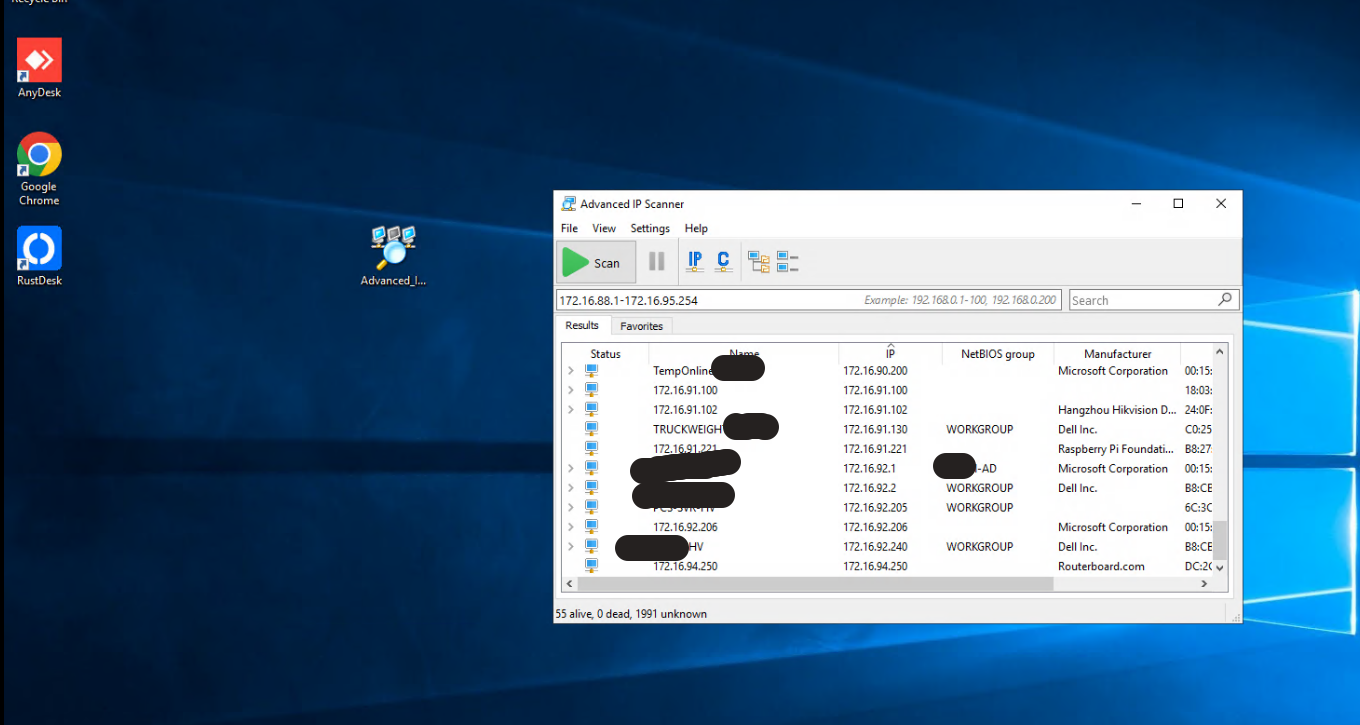Click the Expand all tree icon
This screenshot has height=725, width=1360.
759,262
